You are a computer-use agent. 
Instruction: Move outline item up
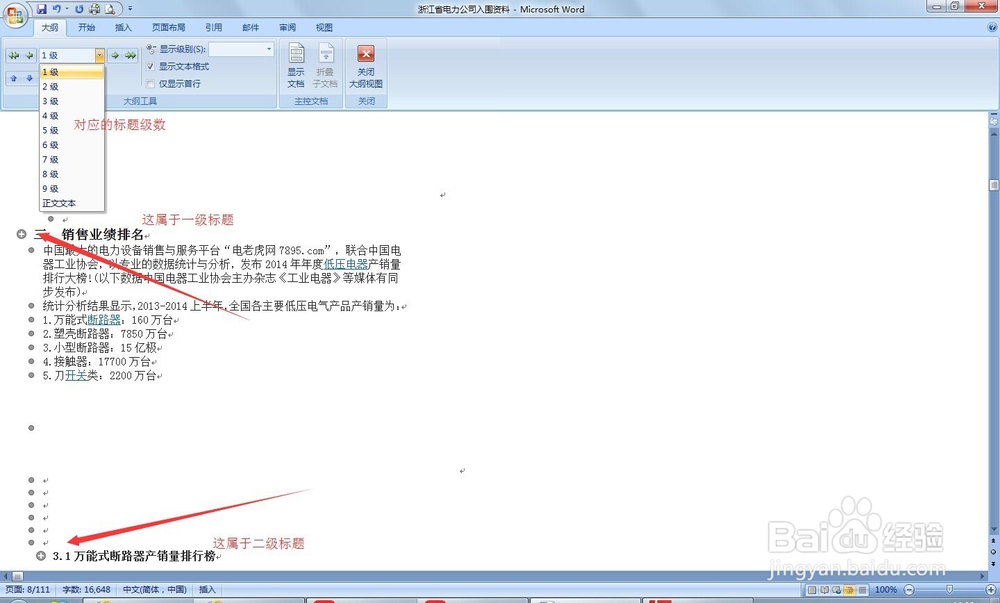pos(13,78)
